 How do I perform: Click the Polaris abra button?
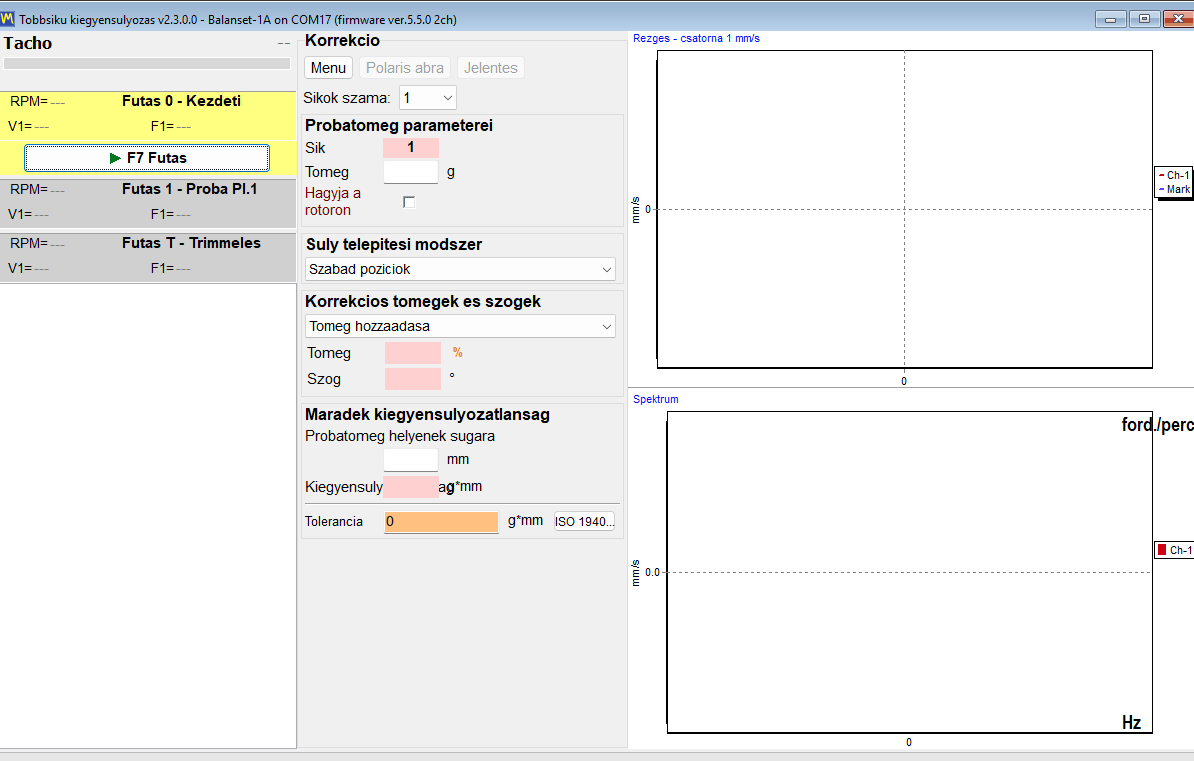(x=404, y=68)
